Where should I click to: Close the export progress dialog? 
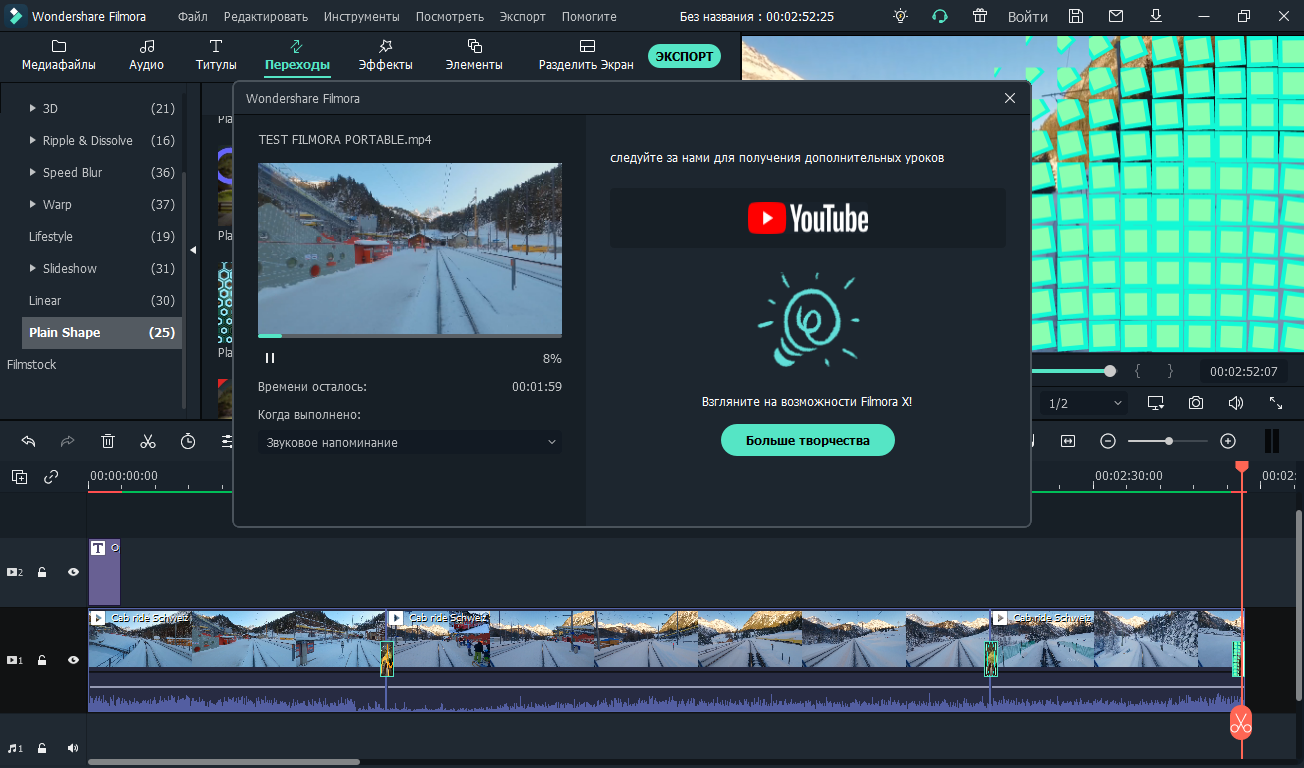pyautogui.click(x=1010, y=98)
